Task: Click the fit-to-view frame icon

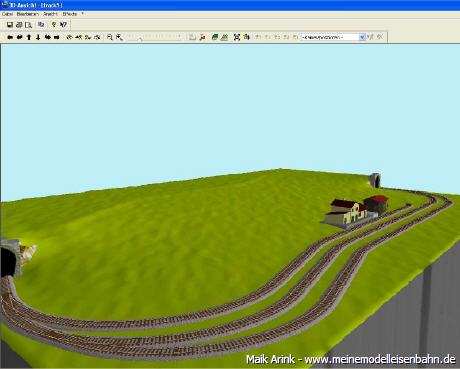Action: [x=237, y=37]
